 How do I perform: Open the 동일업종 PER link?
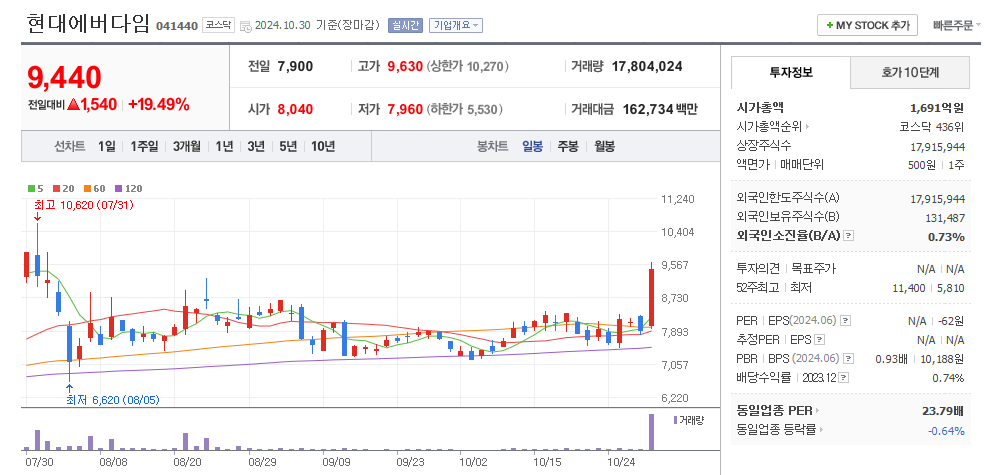click(778, 411)
